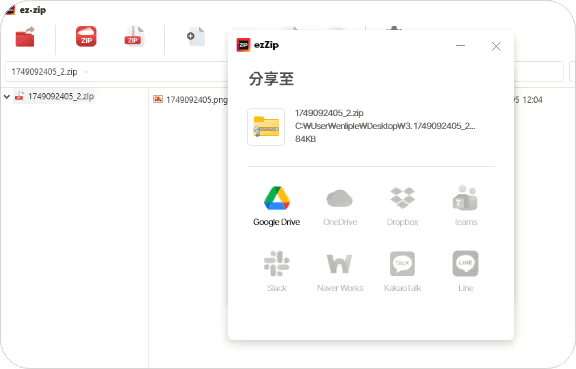The image size is (576, 369).
Task: Share the file using Line
Action: pos(465,271)
